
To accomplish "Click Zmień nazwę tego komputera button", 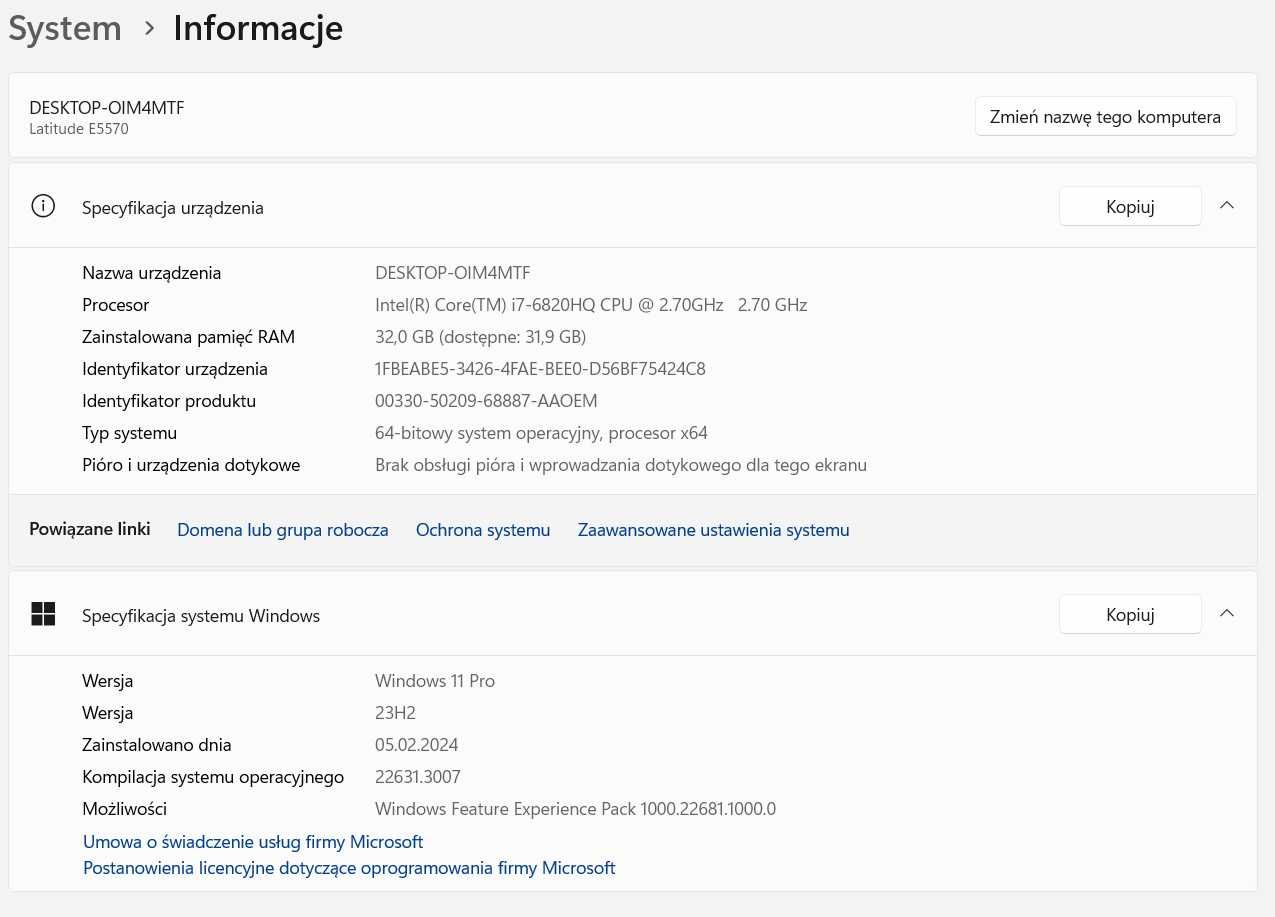I will coord(1105,116).
